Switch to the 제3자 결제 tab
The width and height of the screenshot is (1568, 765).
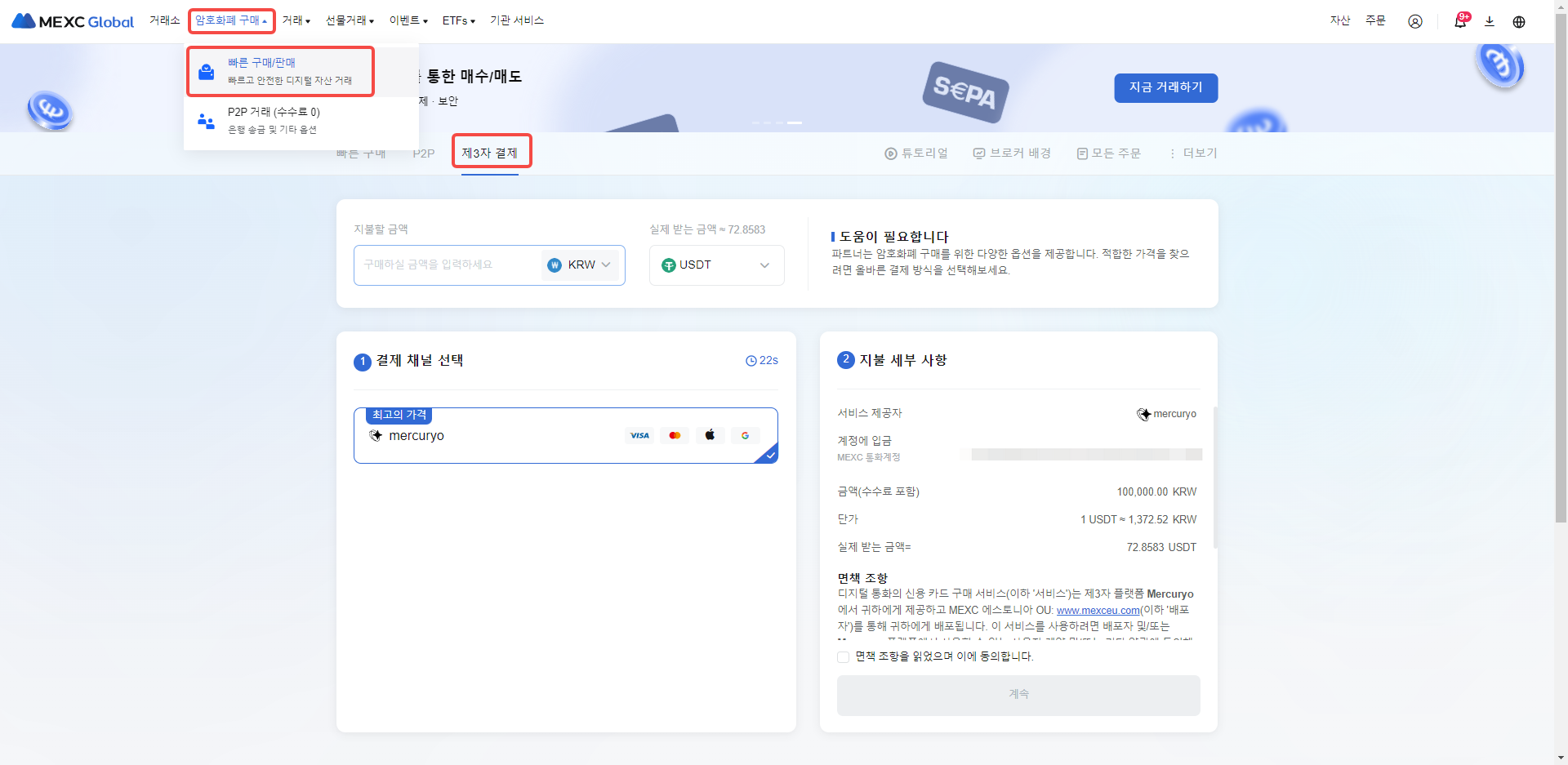490,153
